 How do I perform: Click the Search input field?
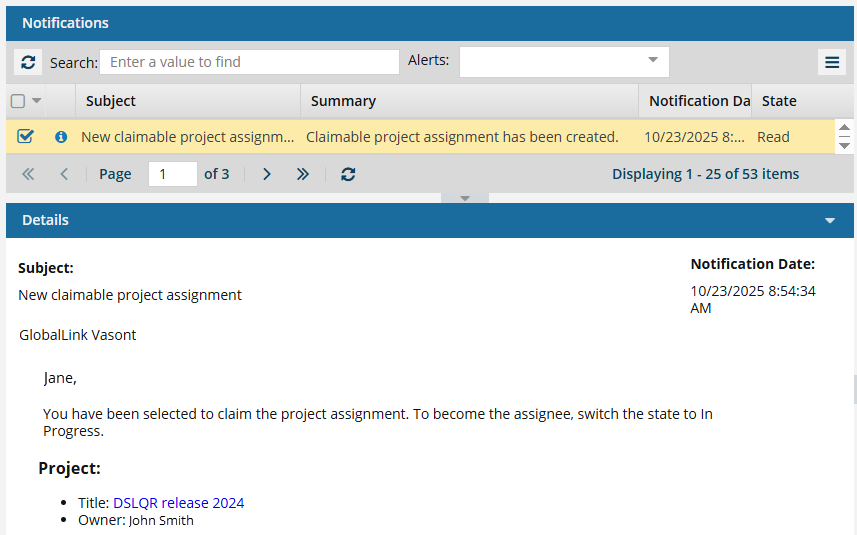click(249, 62)
